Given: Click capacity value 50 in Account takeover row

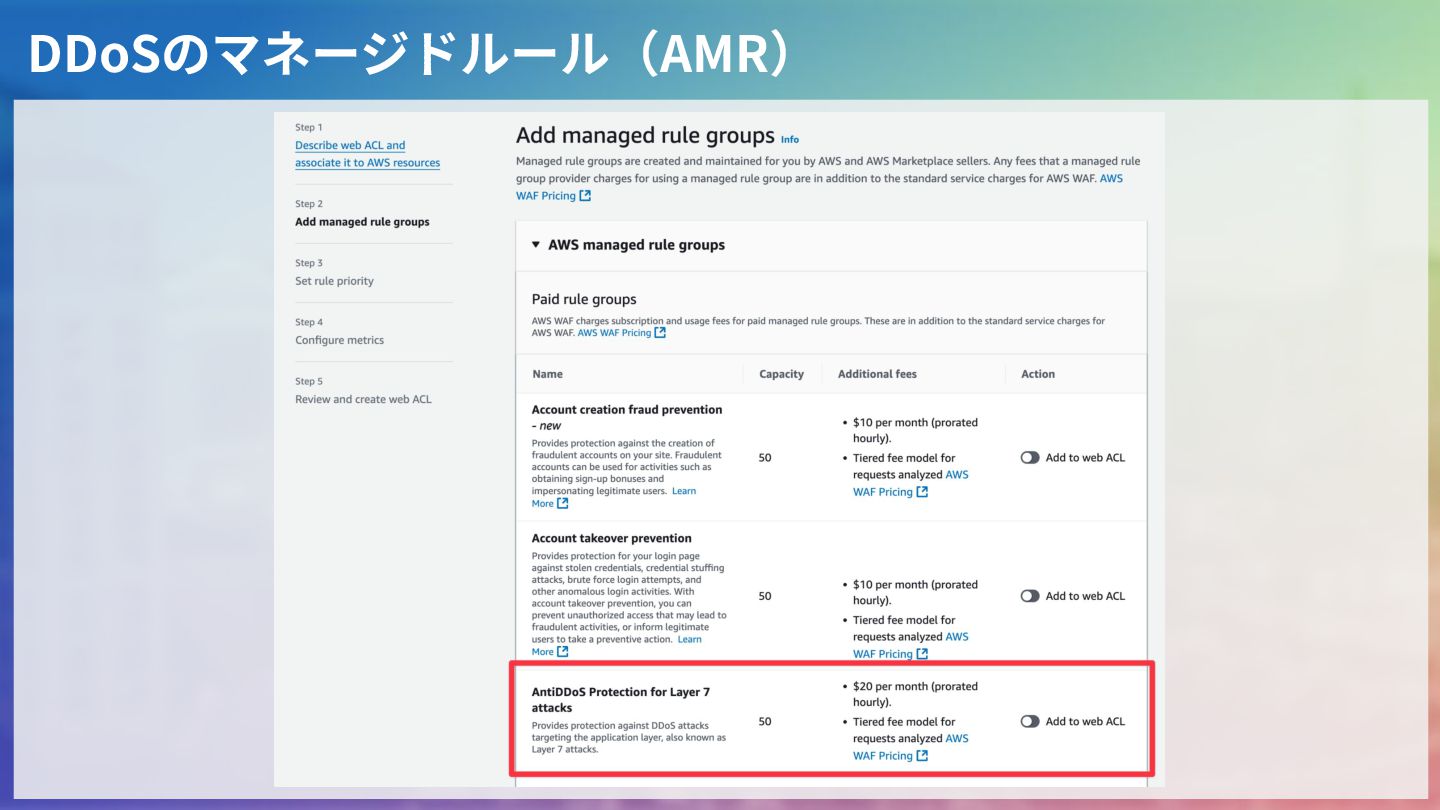Looking at the screenshot, I should click(x=765, y=595).
